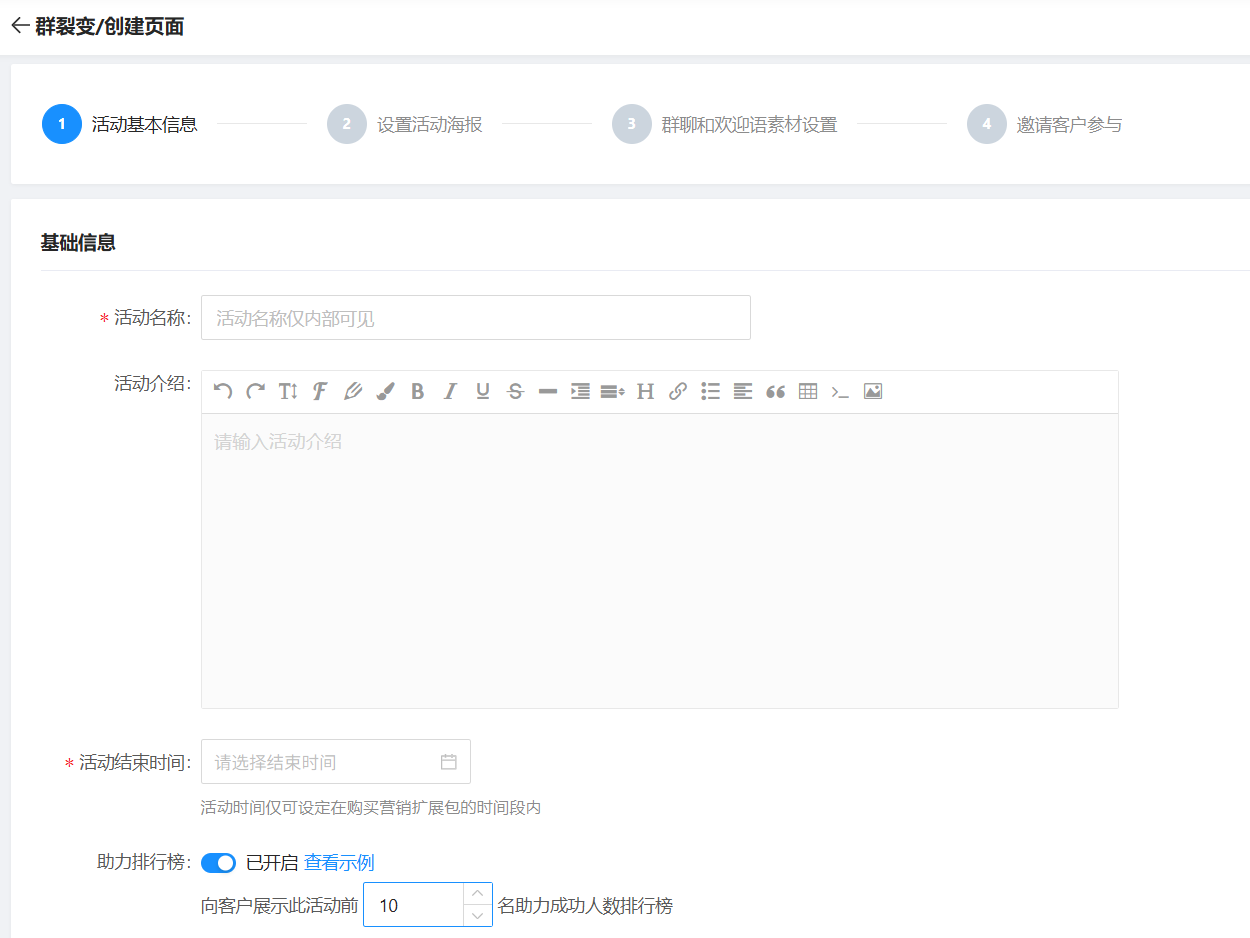Increase ranking count with up arrow
The image size is (1250, 938).
[x=478, y=894]
